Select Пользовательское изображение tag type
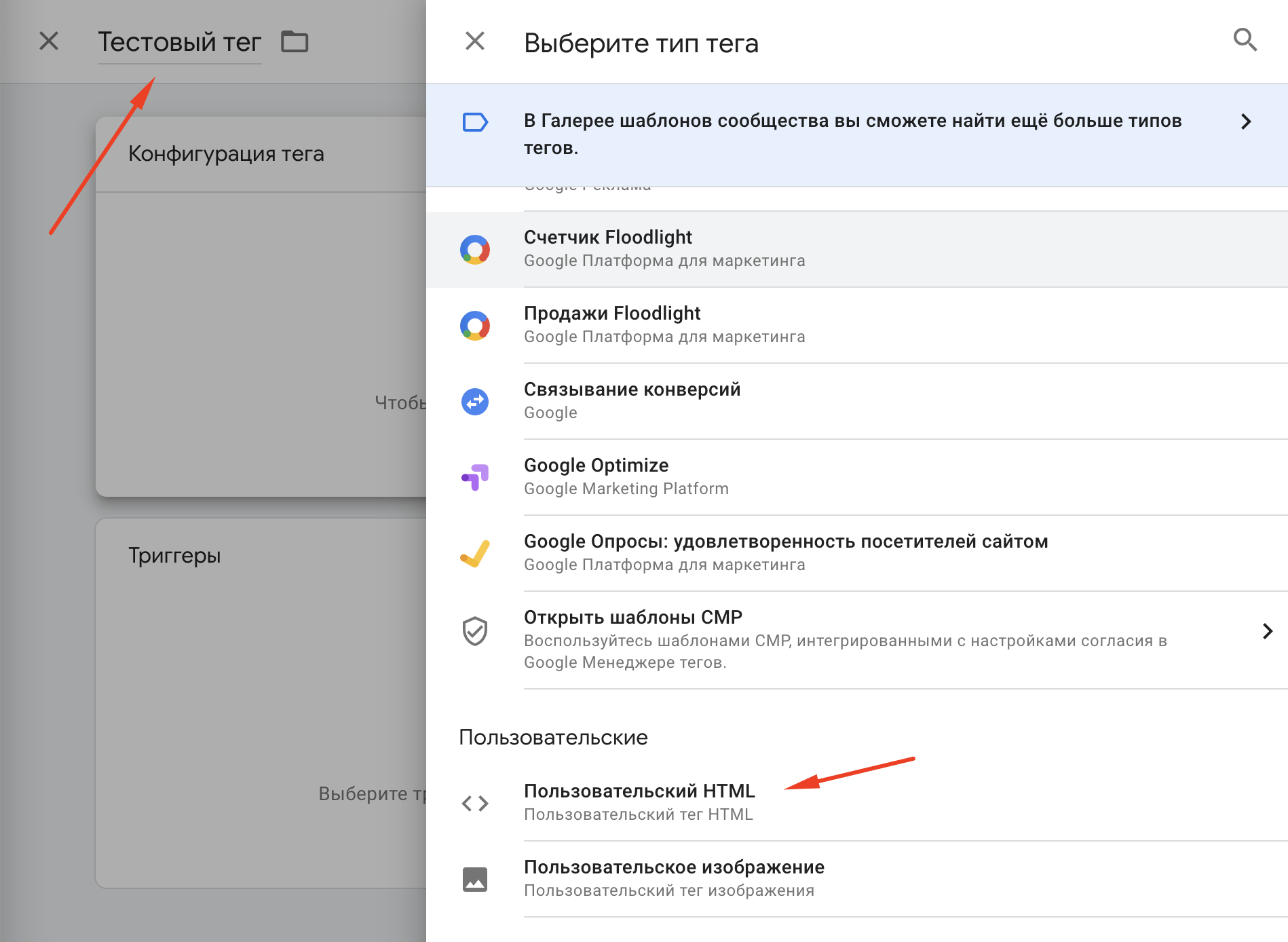Screen dimensions: 1288x942 coord(857,879)
